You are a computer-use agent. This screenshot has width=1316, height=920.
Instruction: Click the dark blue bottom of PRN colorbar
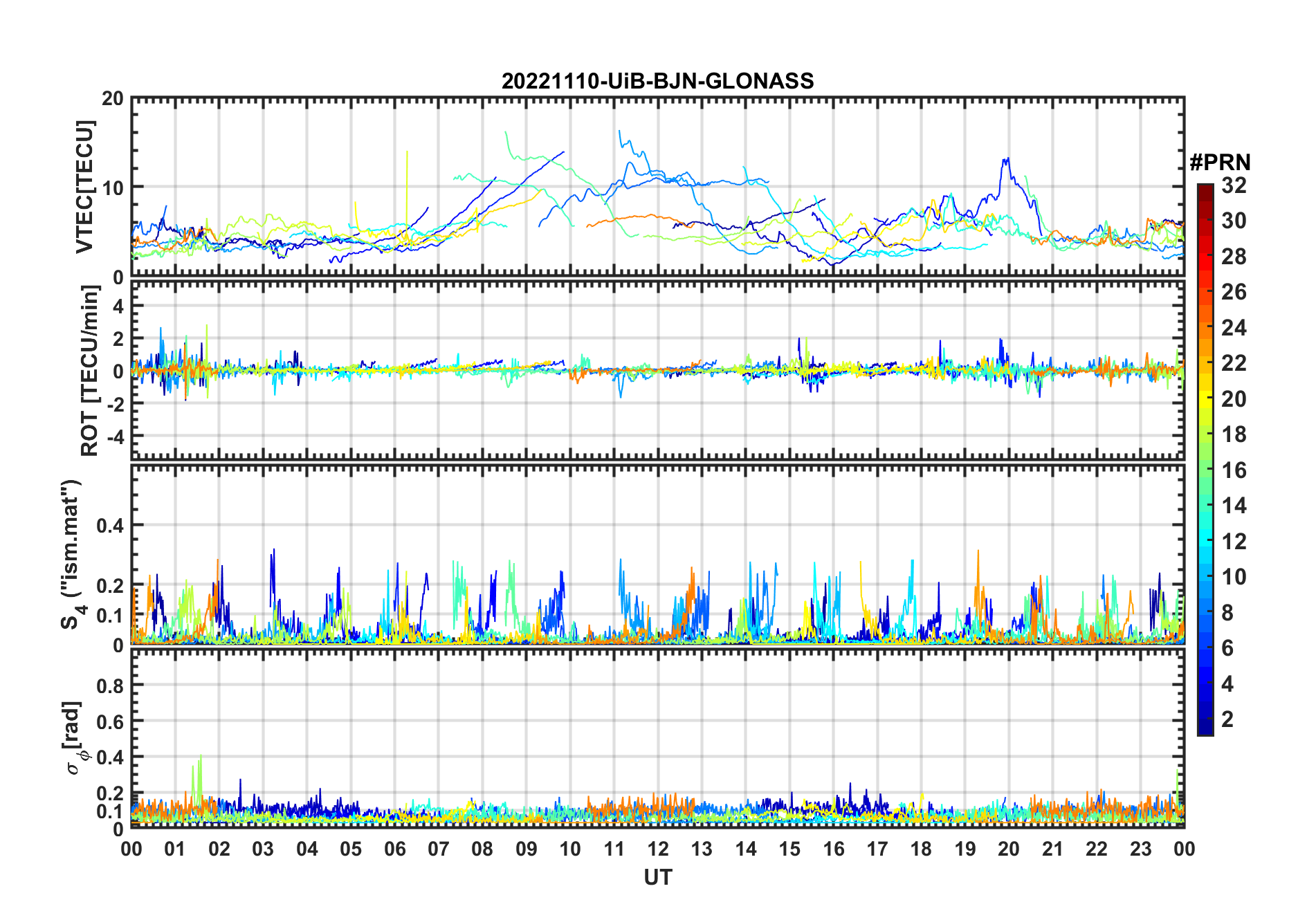coord(1205,726)
